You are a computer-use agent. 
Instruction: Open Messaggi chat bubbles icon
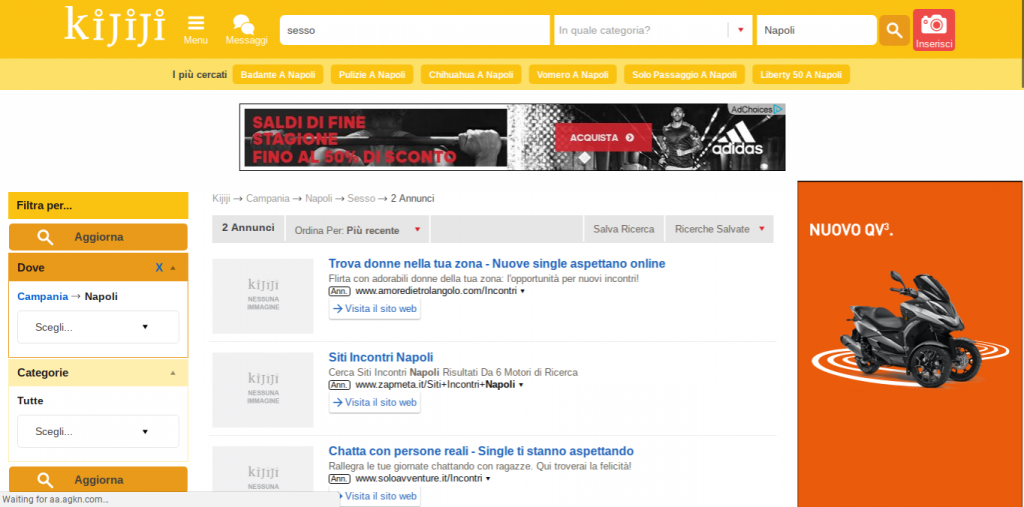[x=243, y=23]
